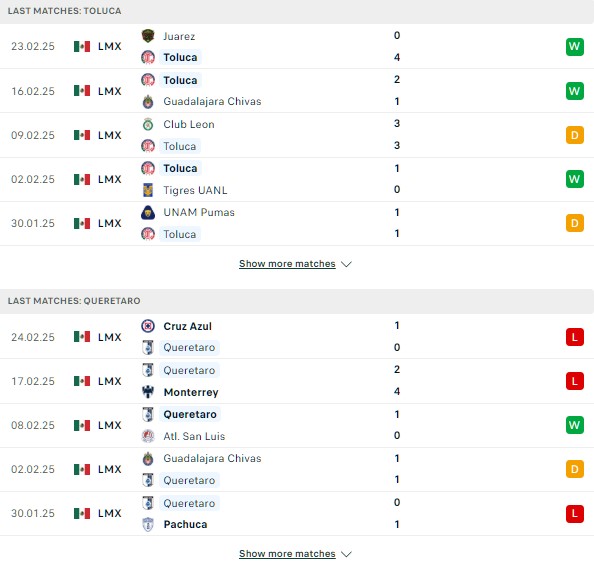Viewport: 594px width, 571px height.
Task: Click the LMX league label on 08.02.25 row
Action: point(110,426)
